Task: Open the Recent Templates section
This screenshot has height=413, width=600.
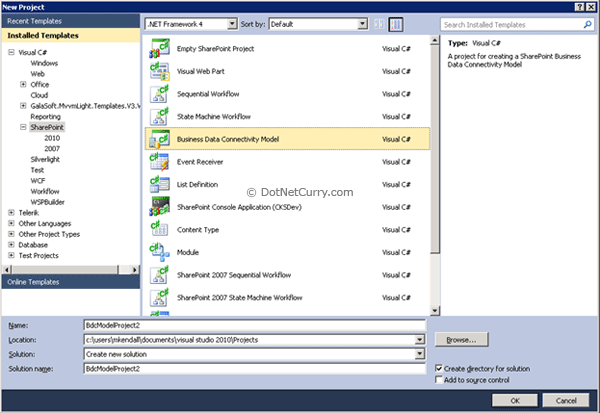Action: 70,21
